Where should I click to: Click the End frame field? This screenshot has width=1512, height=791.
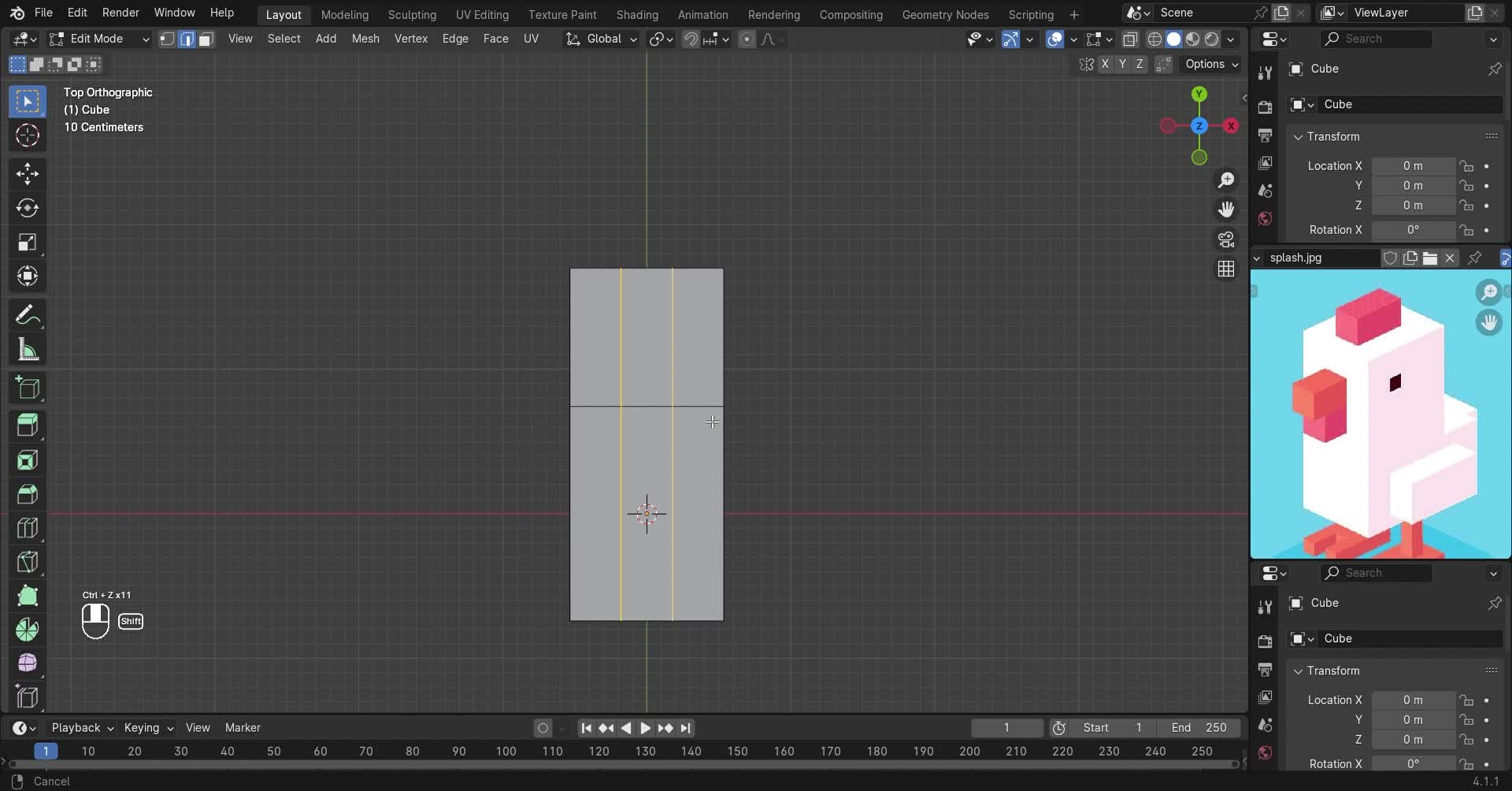[1200, 728]
